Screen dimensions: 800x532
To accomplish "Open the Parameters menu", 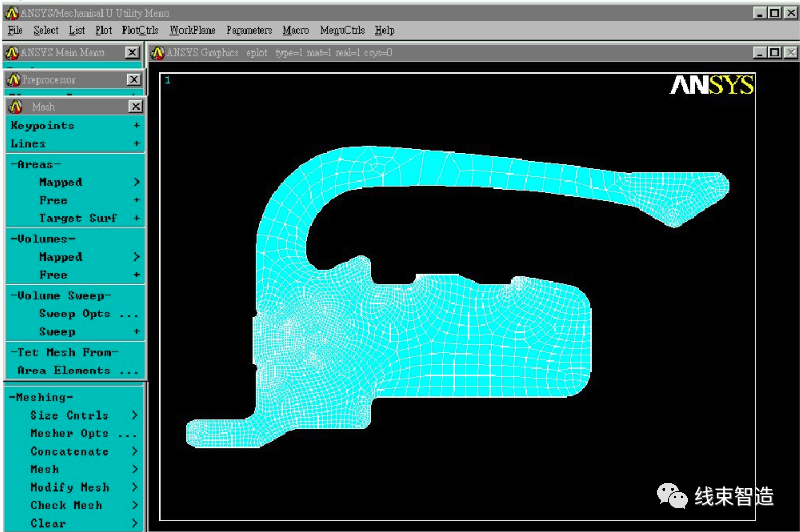I will [x=249, y=31].
